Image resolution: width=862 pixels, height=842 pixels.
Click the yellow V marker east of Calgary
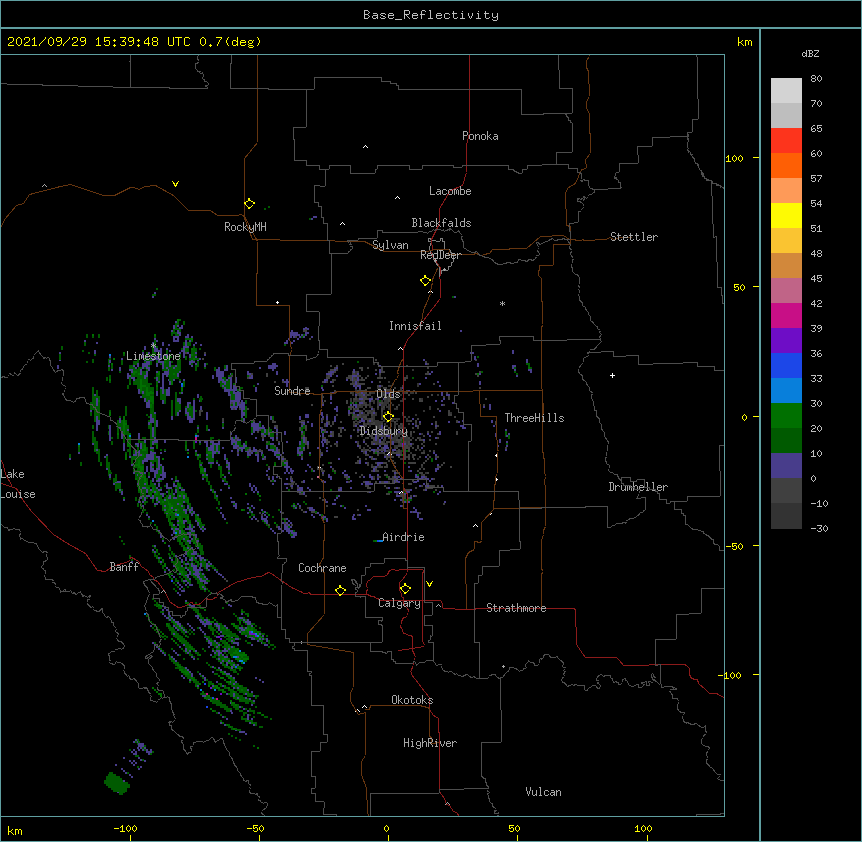click(429, 584)
